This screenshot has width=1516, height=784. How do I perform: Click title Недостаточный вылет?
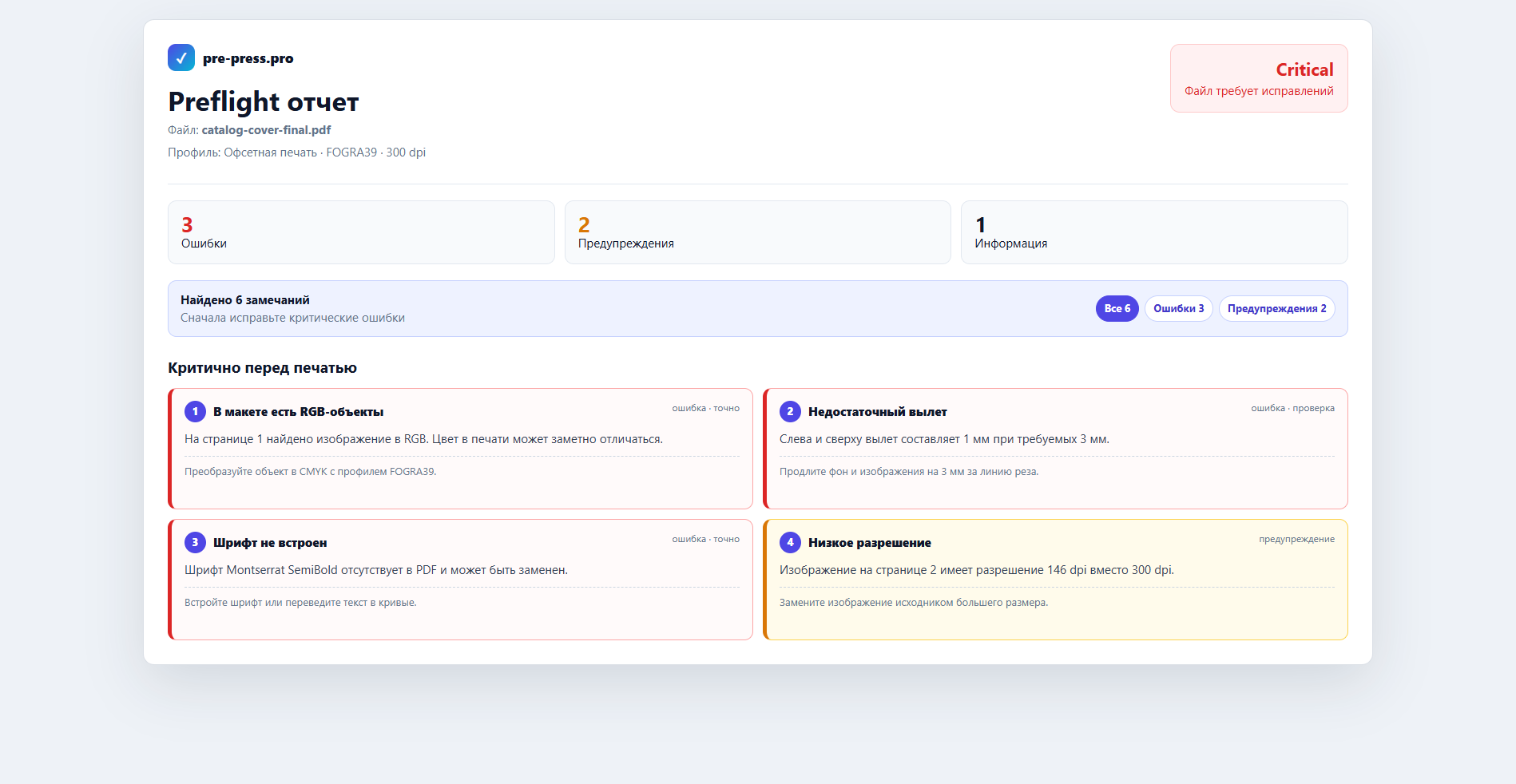(x=877, y=412)
